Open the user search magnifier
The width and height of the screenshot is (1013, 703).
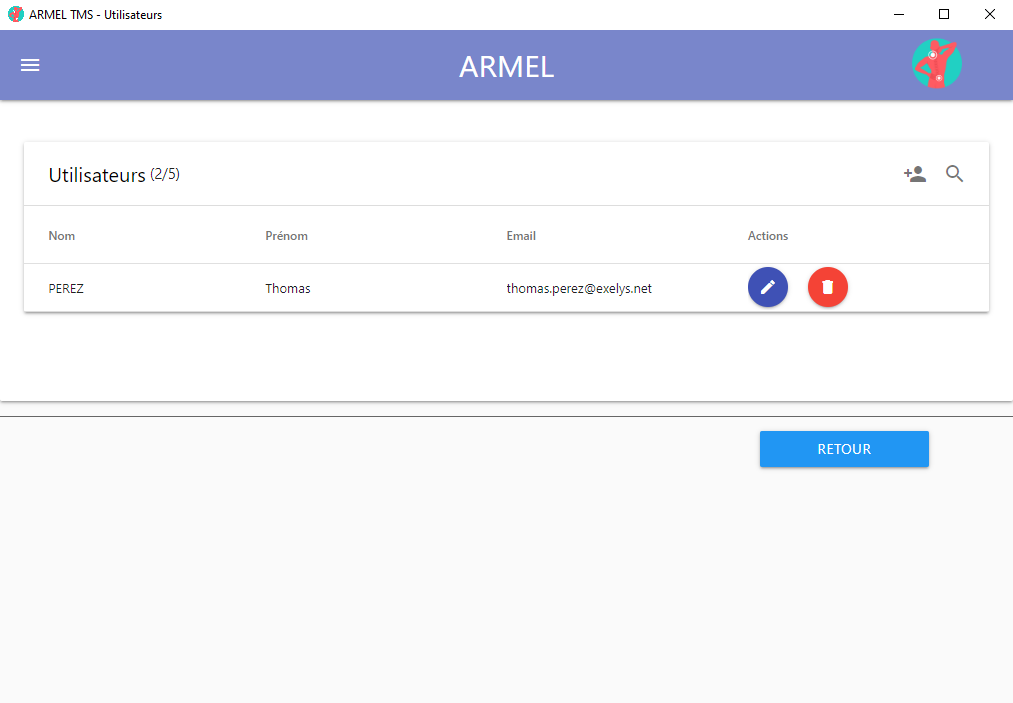coord(955,174)
